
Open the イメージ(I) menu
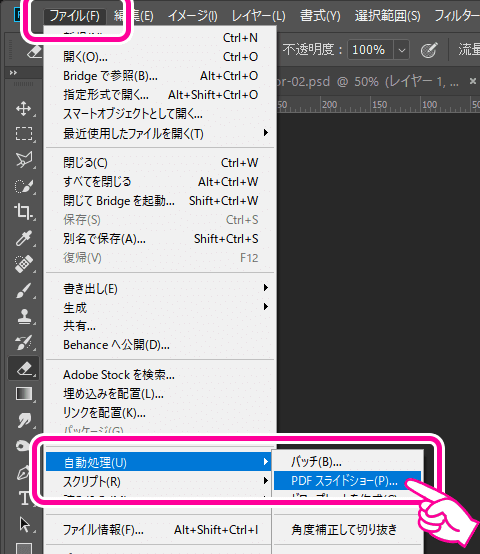click(192, 16)
